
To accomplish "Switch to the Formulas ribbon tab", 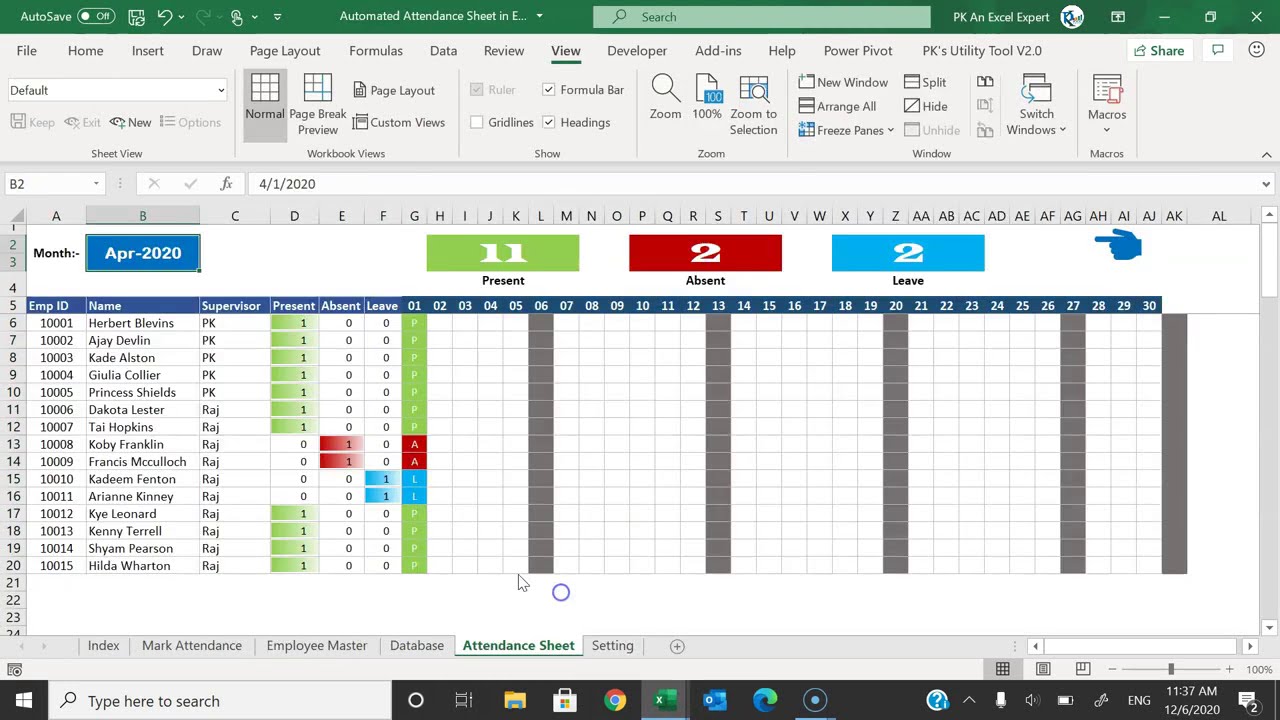I will coord(376,50).
